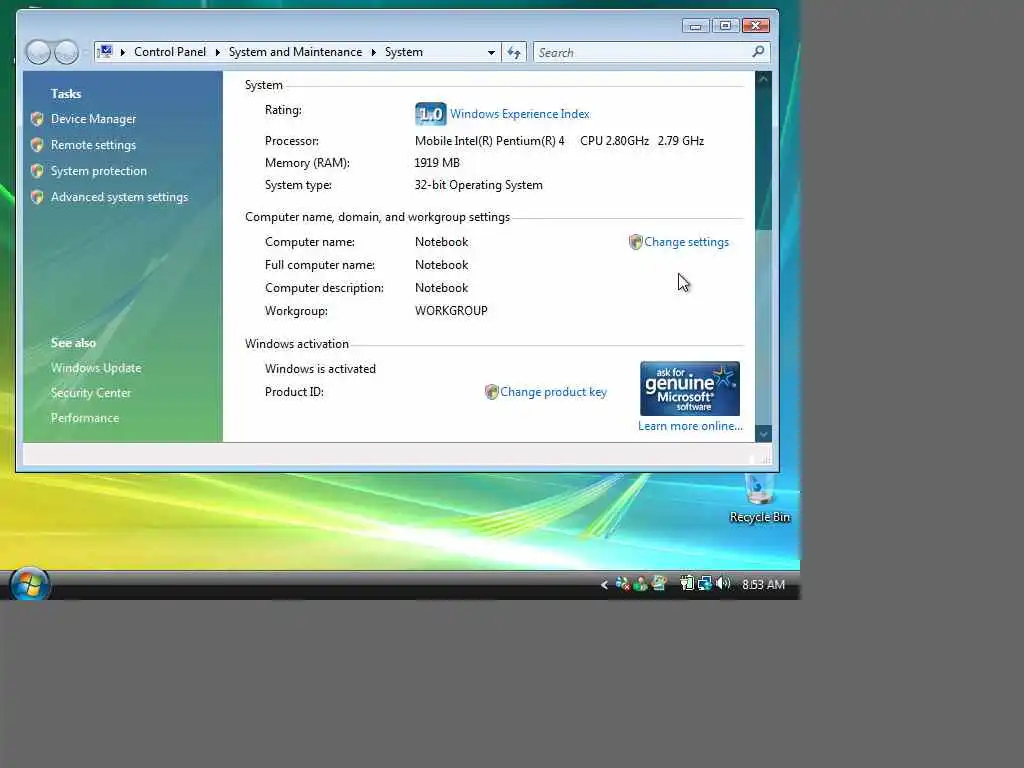Viewport: 1024px width, 768px height.
Task: Open System protection task link
Action: (99, 171)
